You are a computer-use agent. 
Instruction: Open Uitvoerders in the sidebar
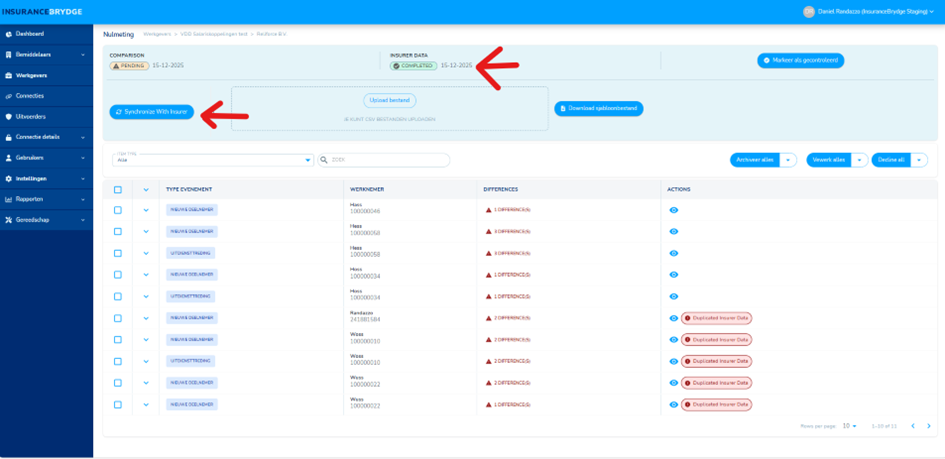46,116
